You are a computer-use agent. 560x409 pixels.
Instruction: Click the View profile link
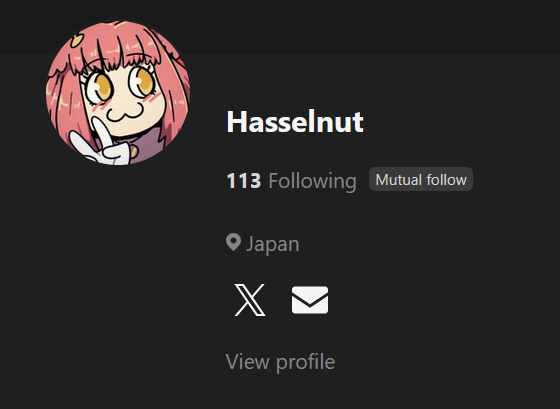coord(280,361)
